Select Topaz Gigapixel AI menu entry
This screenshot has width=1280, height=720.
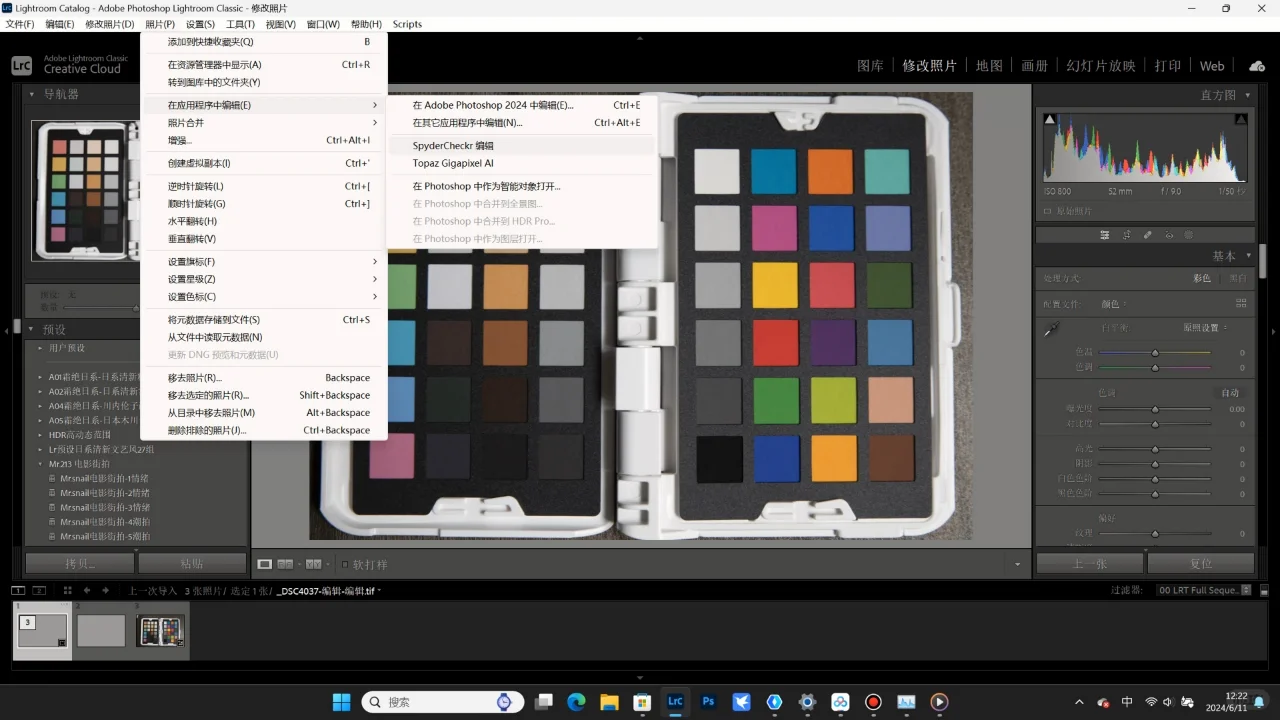coord(521,163)
